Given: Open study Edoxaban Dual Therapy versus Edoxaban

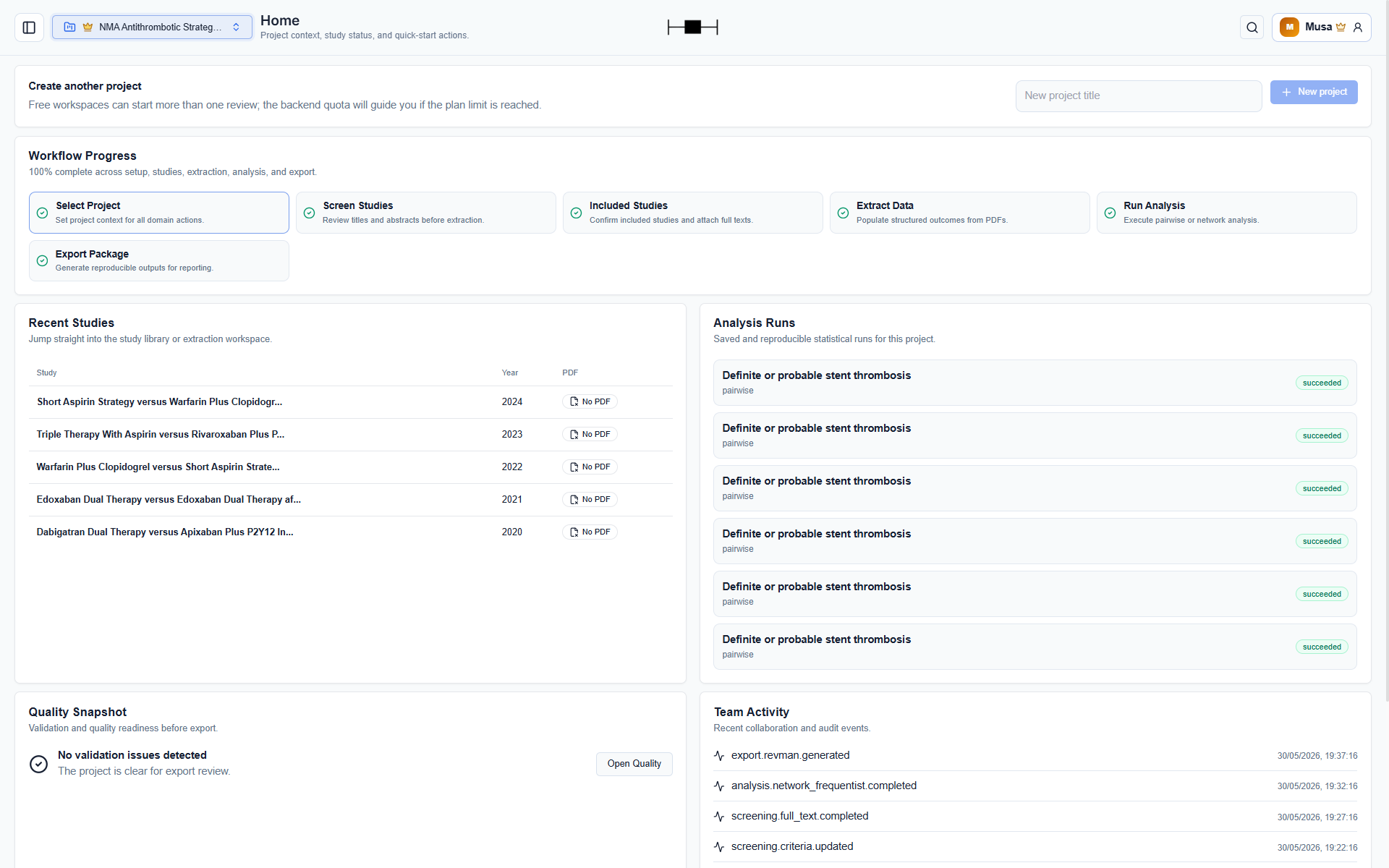Looking at the screenshot, I should click(x=169, y=500).
